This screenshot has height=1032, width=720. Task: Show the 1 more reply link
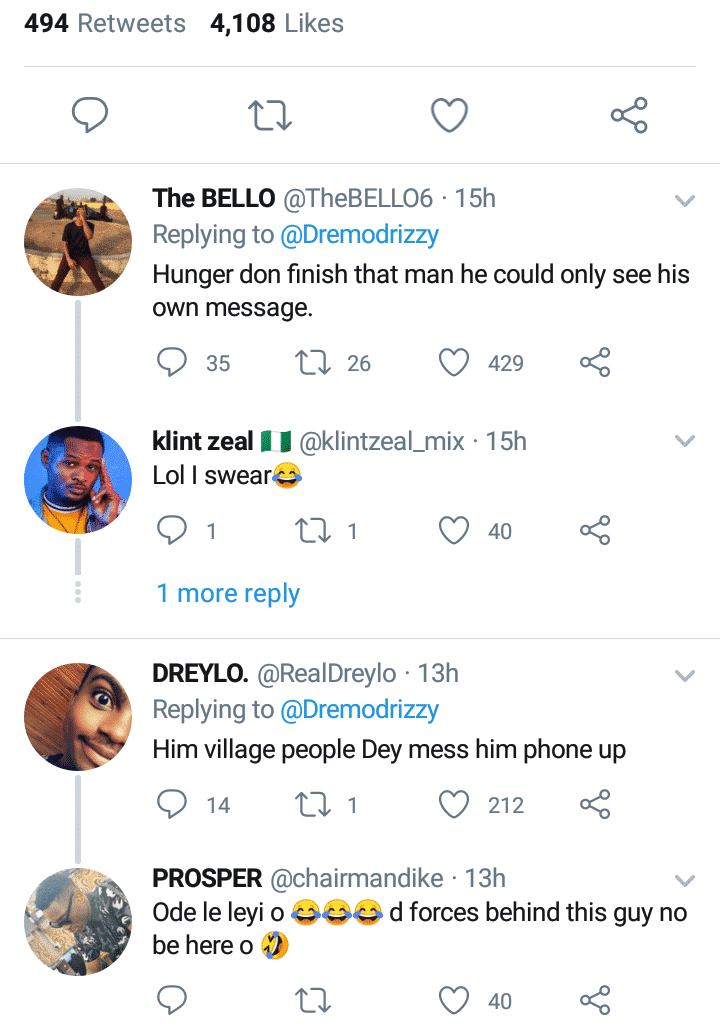click(x=228, y=593)
